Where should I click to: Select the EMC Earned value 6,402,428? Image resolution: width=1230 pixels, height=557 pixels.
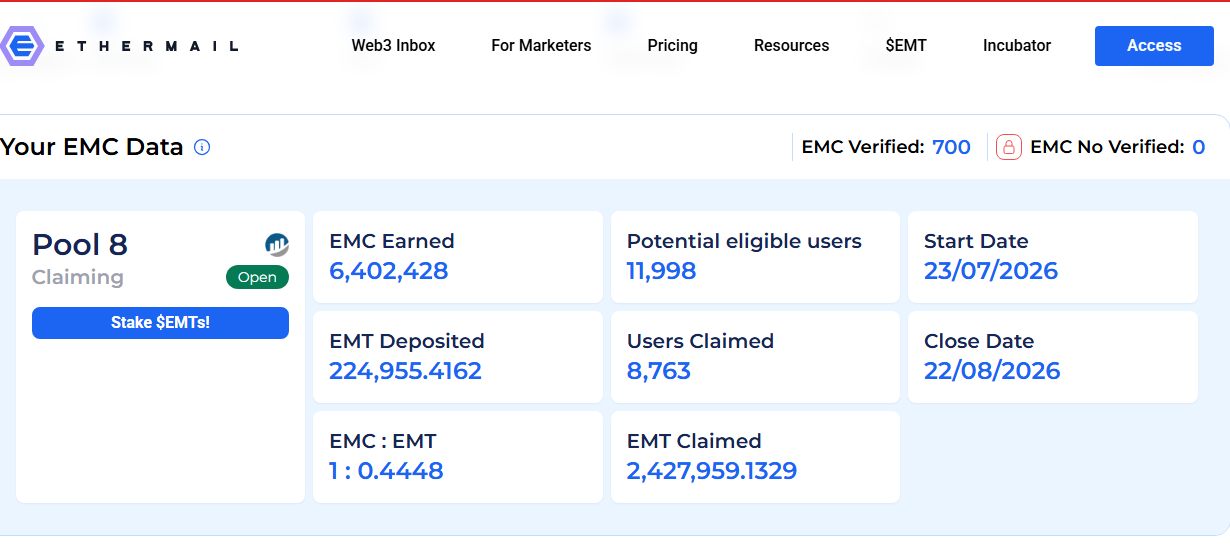[x=389, y=271]
